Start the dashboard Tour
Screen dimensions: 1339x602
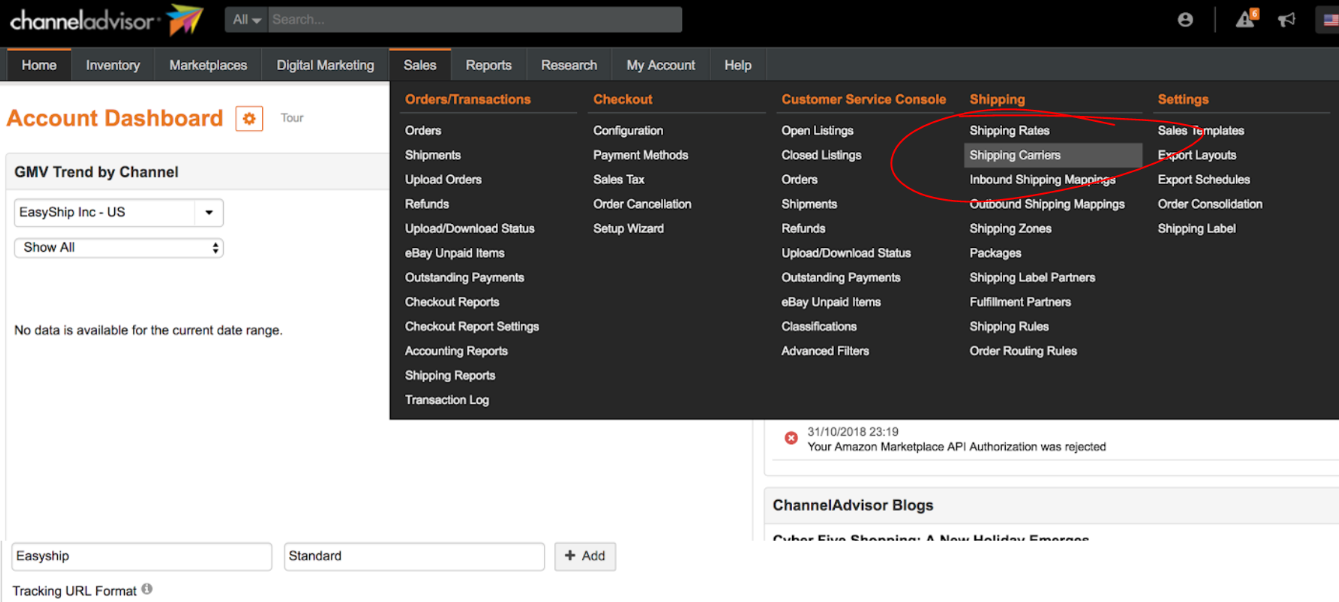click(292, 118)
